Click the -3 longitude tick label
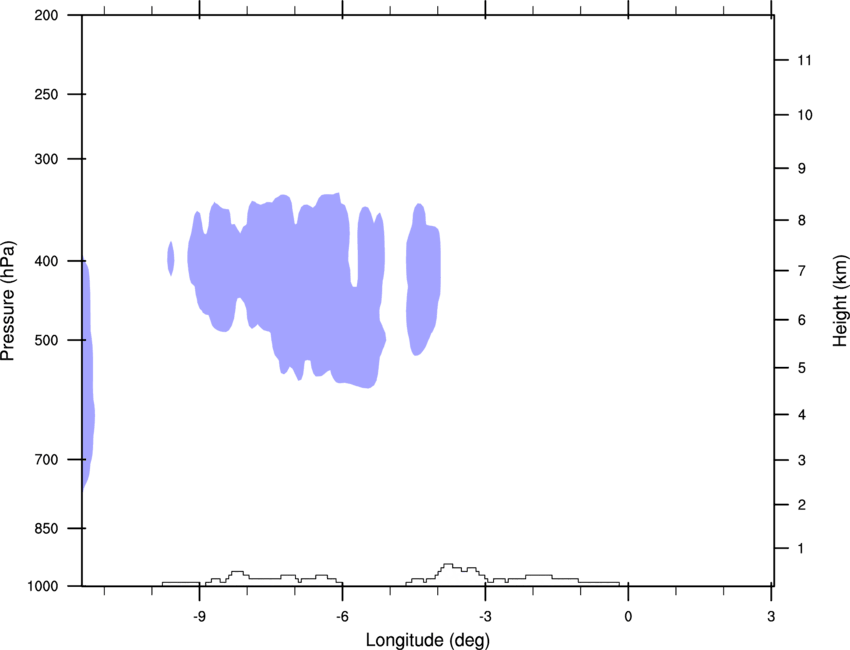Image resolution: width=850 pixels, height=650 pixels. [x=485, y=616]
